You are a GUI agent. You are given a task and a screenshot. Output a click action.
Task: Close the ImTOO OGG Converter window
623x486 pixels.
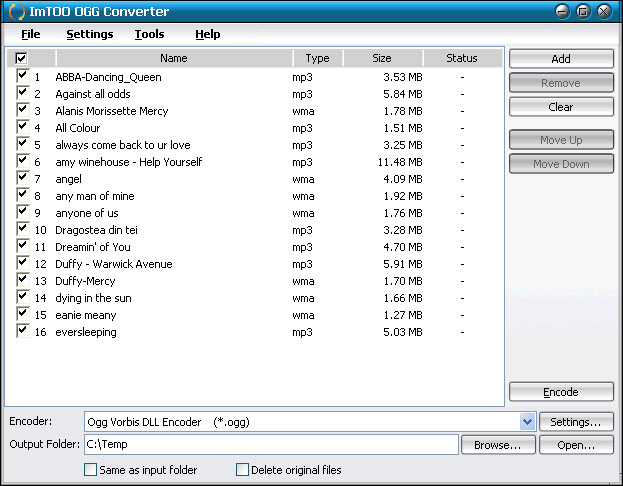(x=604, y=12)
